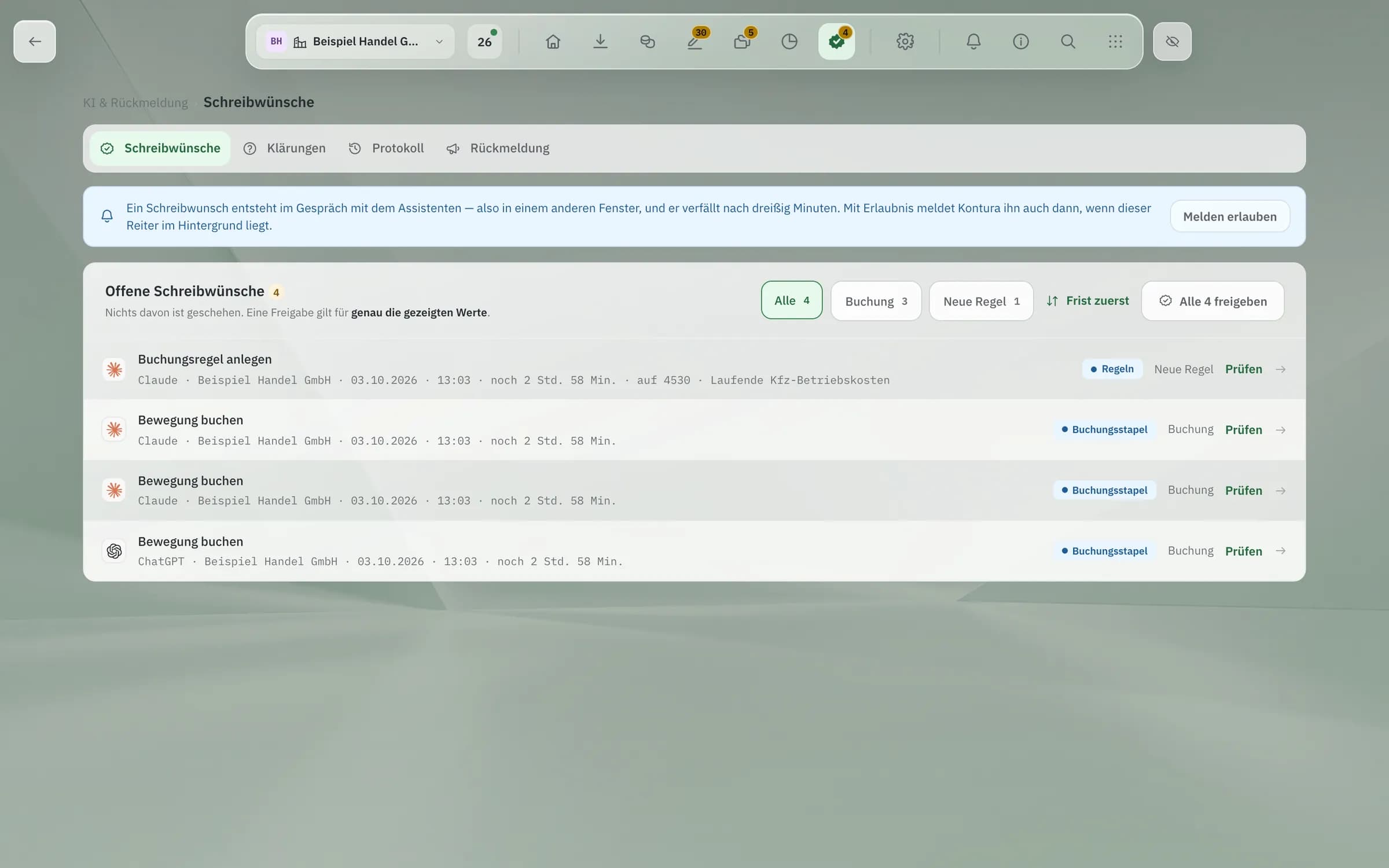This screenshot has width=1389, height=868.
Task: Open the pen icon with badge 30
Action: click(694, 42)
